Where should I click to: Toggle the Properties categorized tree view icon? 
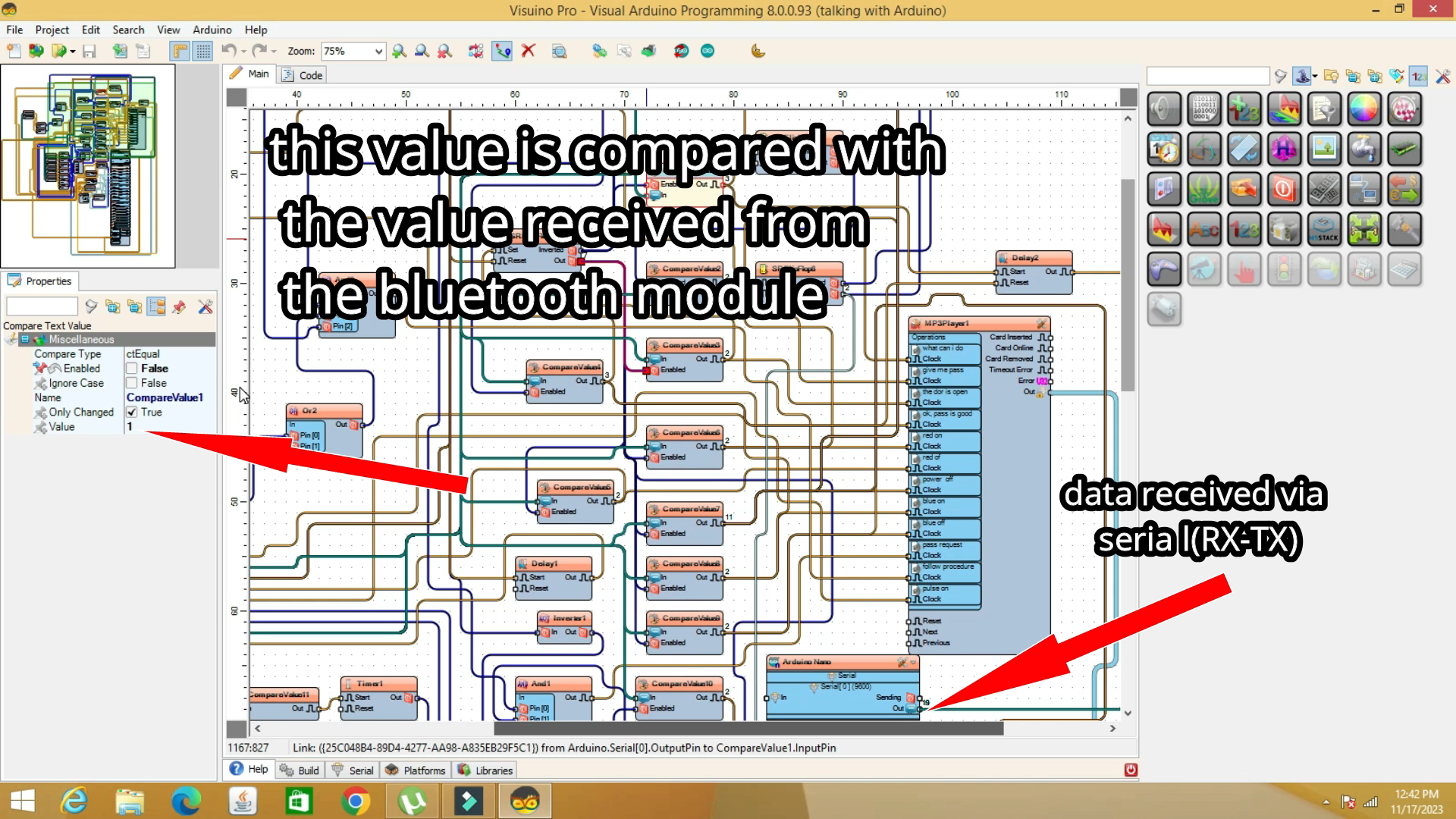pos(157,306)
